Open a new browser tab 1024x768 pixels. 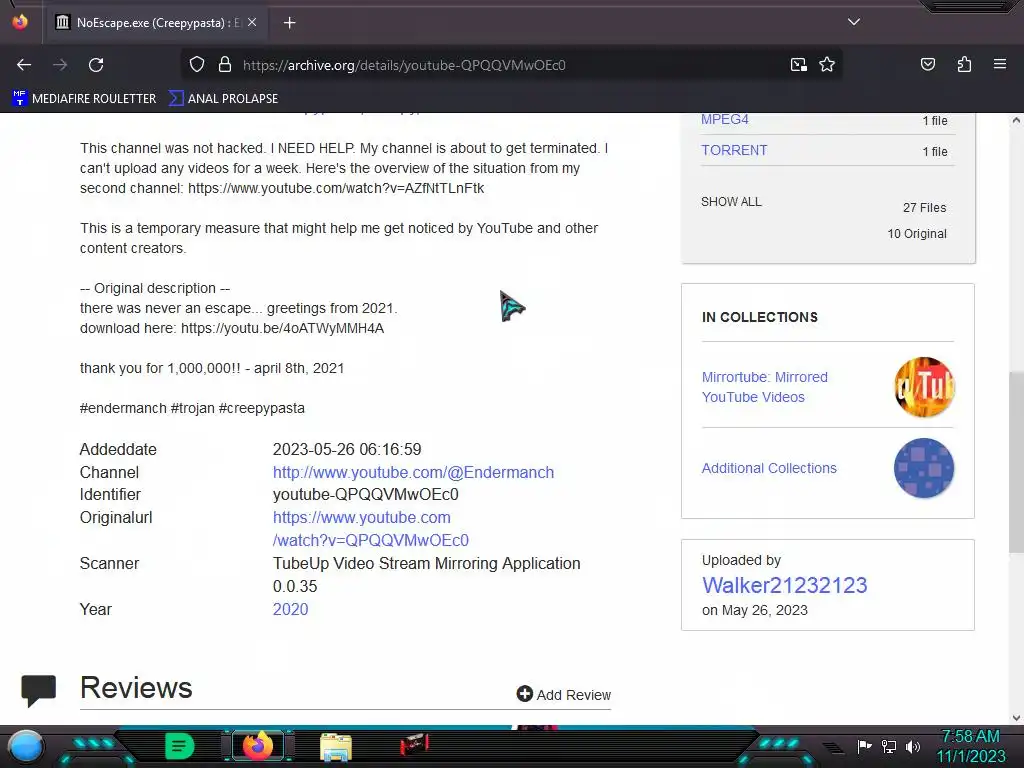(289, 23)
